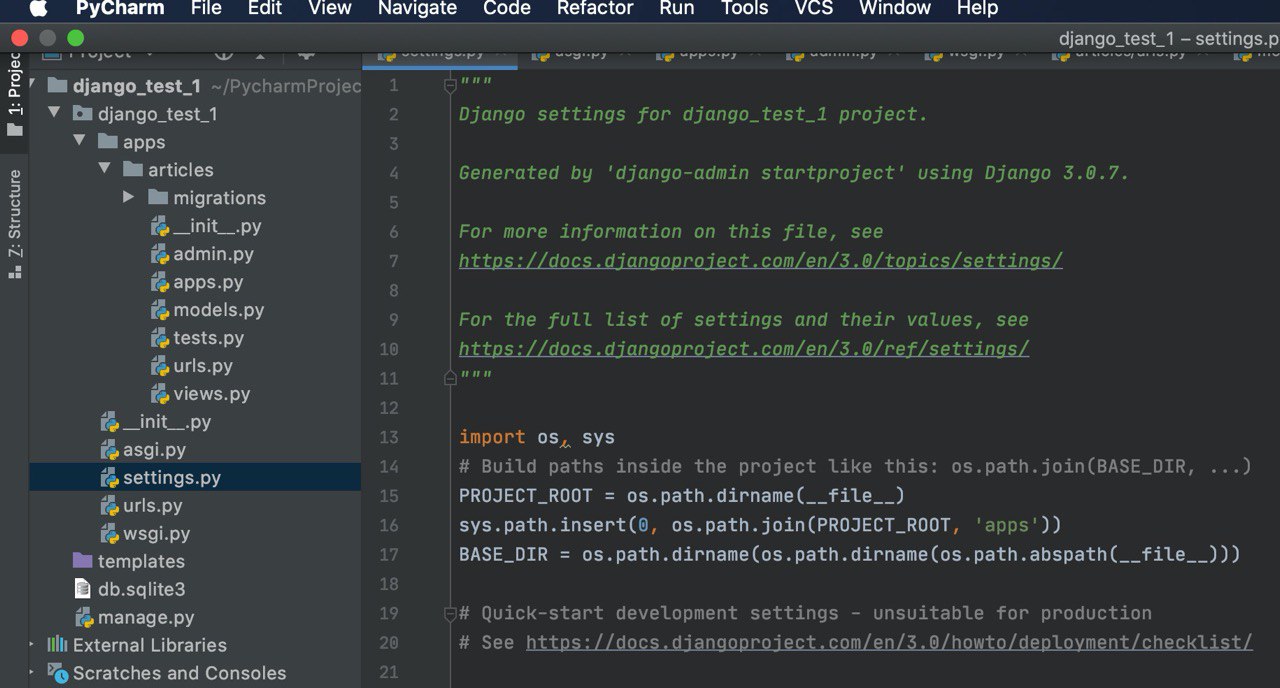Click the wsgi.py file icon
The image size is (1280, 688).
click(x=110, y=534)
